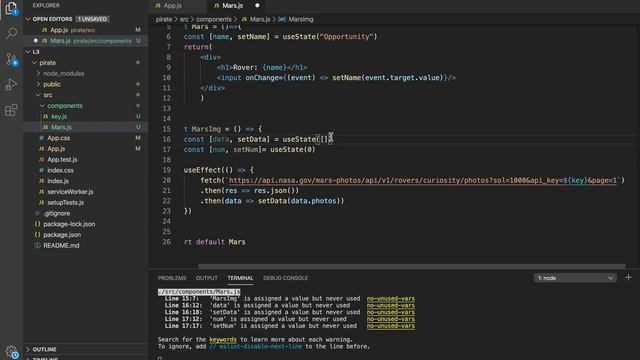Expand the node_modules folder
Image resolution: width=640 pixels, height=360 pixels.
pos(38,73)
